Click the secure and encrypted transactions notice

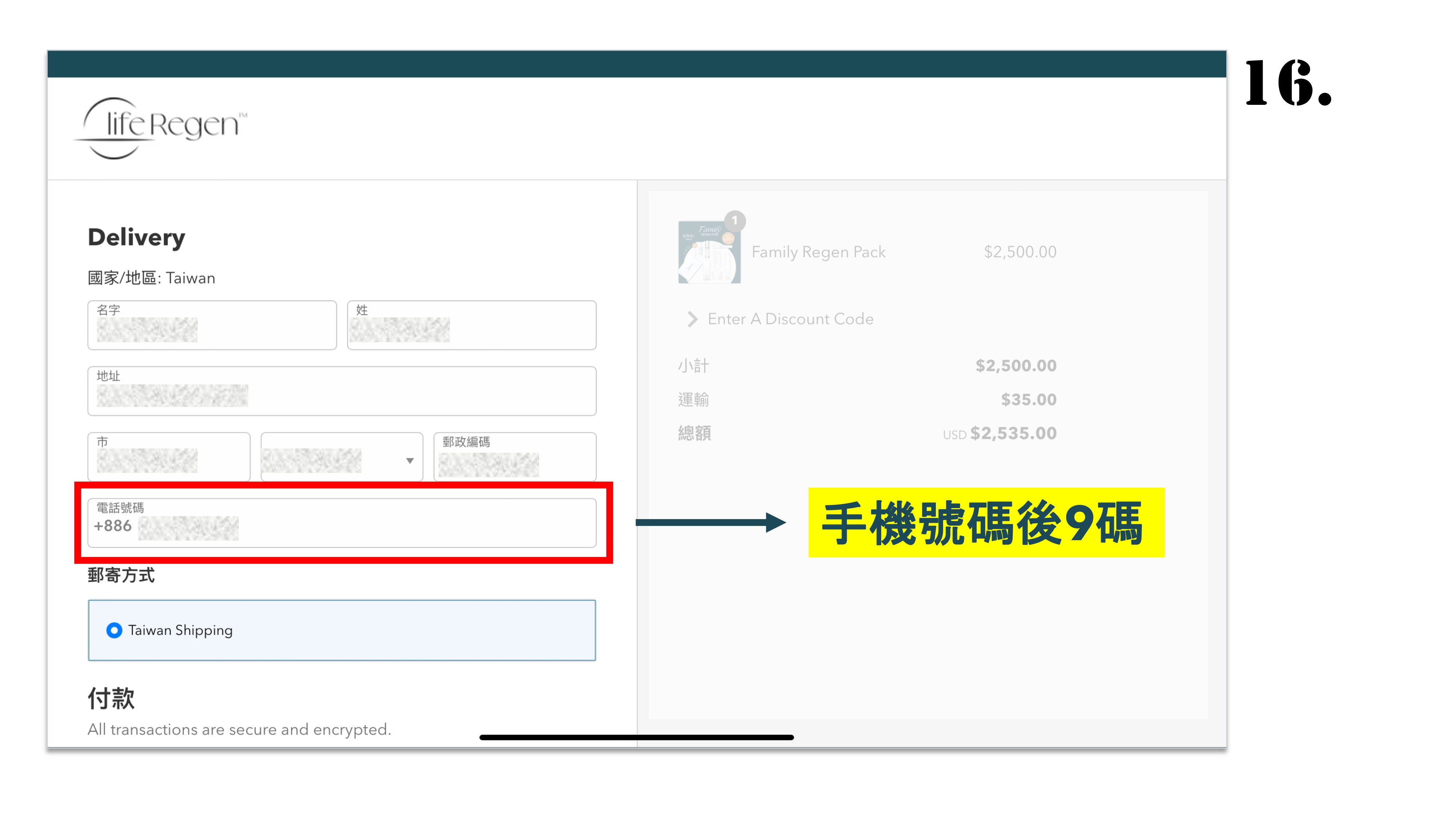coord(239,730)
